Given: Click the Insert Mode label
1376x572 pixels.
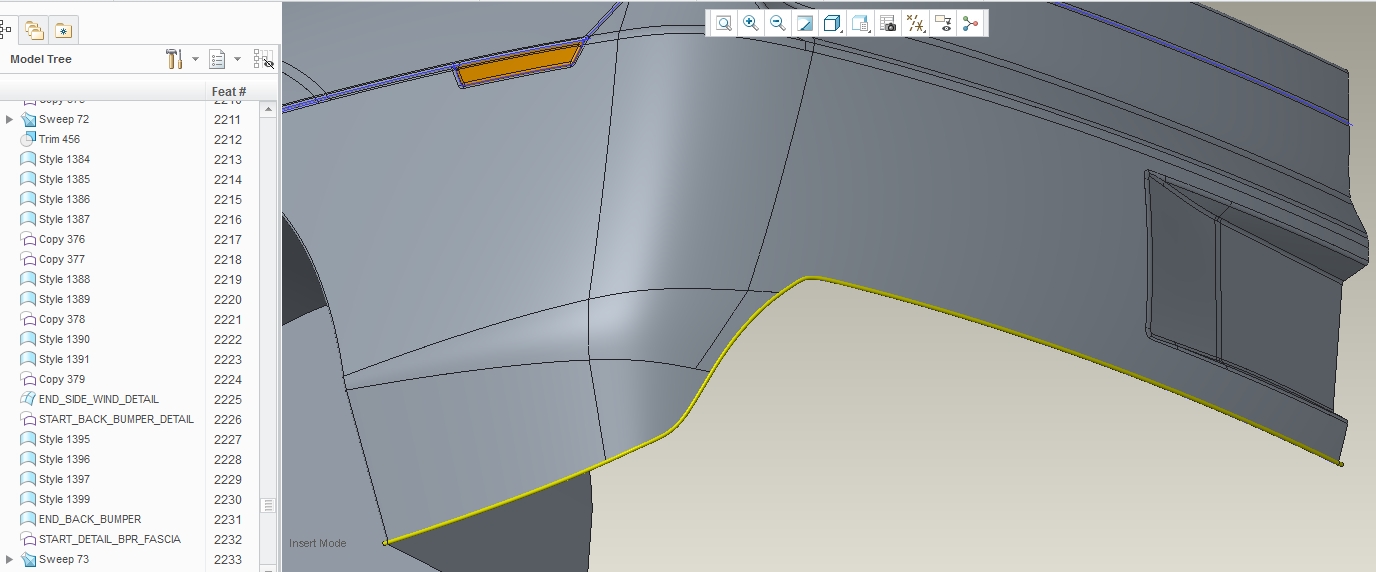Looking at the screenshot, I should [317, 543].
